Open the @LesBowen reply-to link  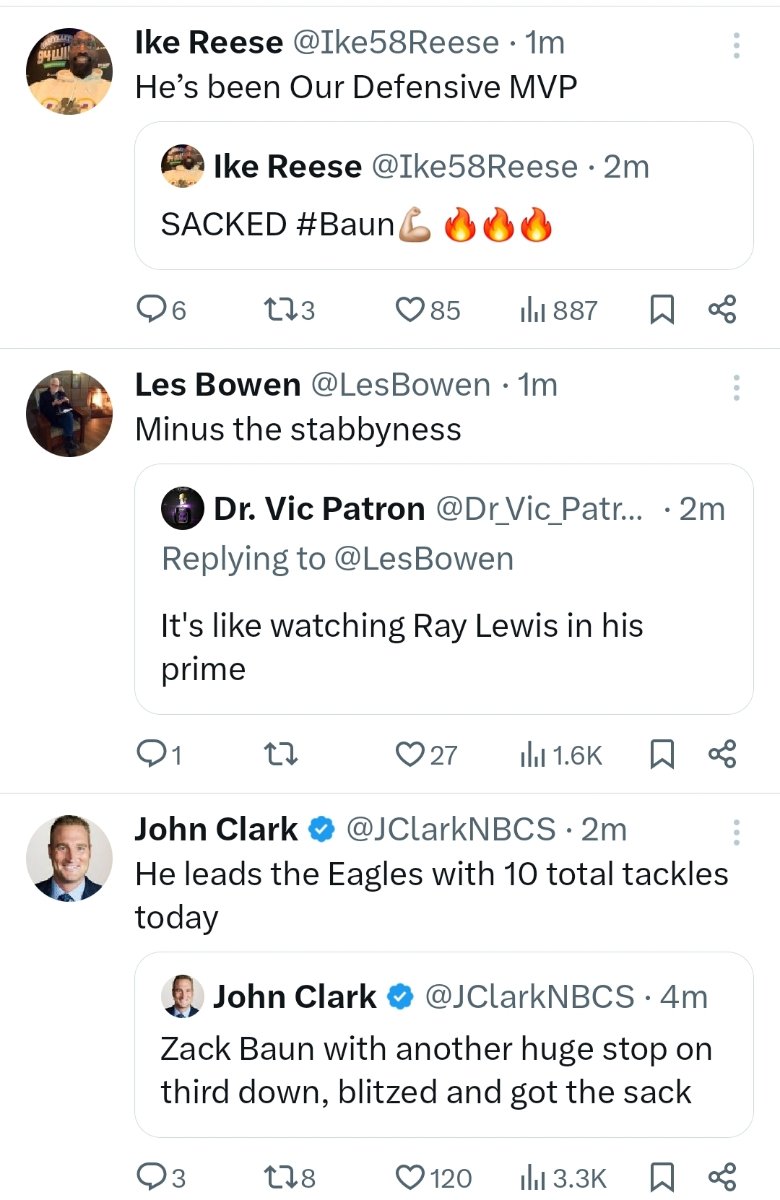point(420,559)
